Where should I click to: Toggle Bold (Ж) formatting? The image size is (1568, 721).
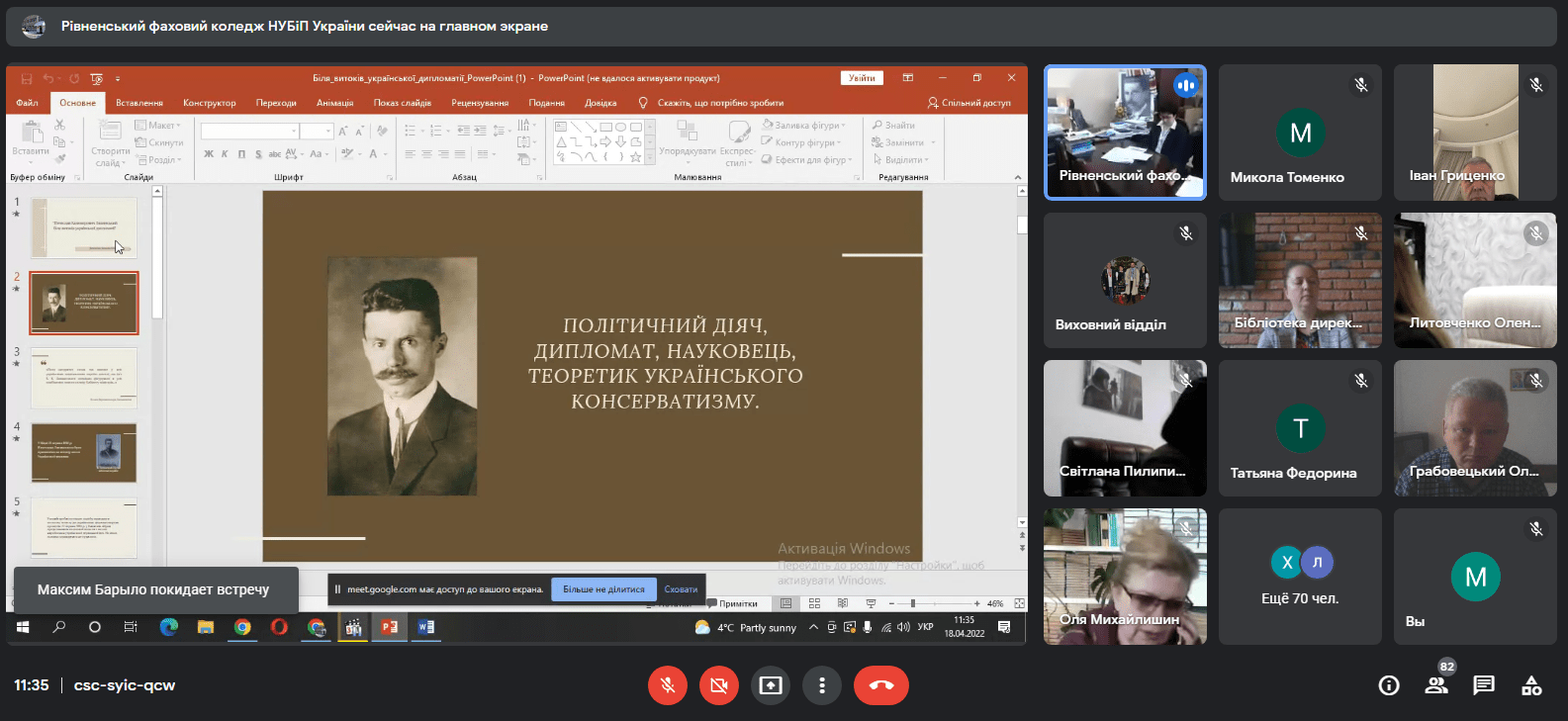point(209,154)
